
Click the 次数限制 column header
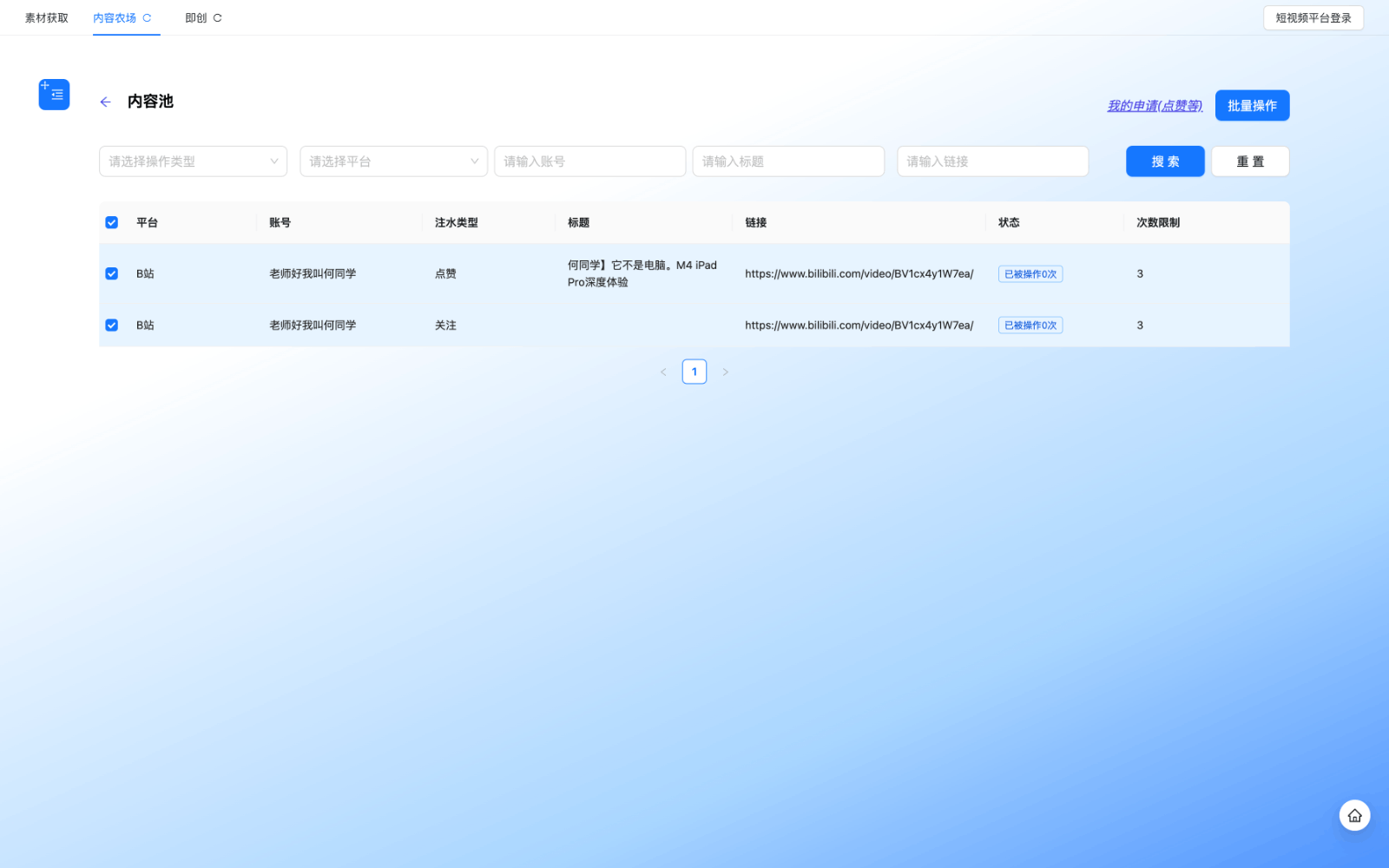(x=1158, y=223)
